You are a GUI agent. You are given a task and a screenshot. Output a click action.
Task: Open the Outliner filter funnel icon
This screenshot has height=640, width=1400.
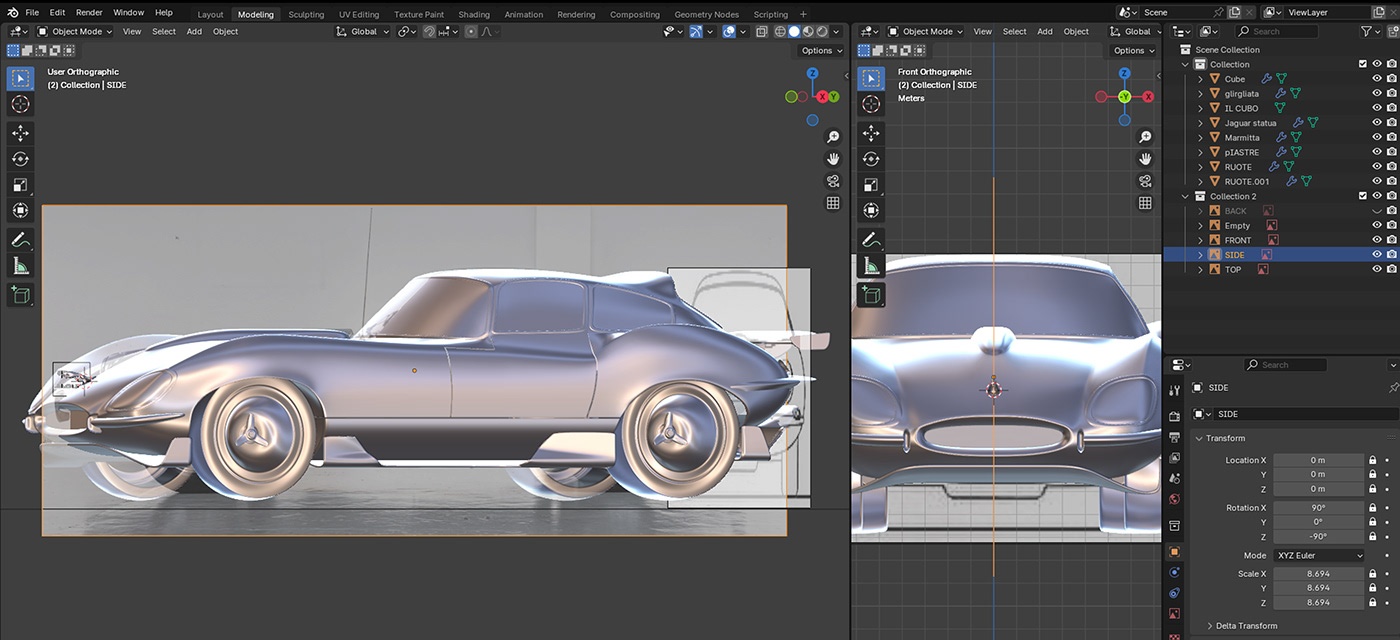point(1368,31)
